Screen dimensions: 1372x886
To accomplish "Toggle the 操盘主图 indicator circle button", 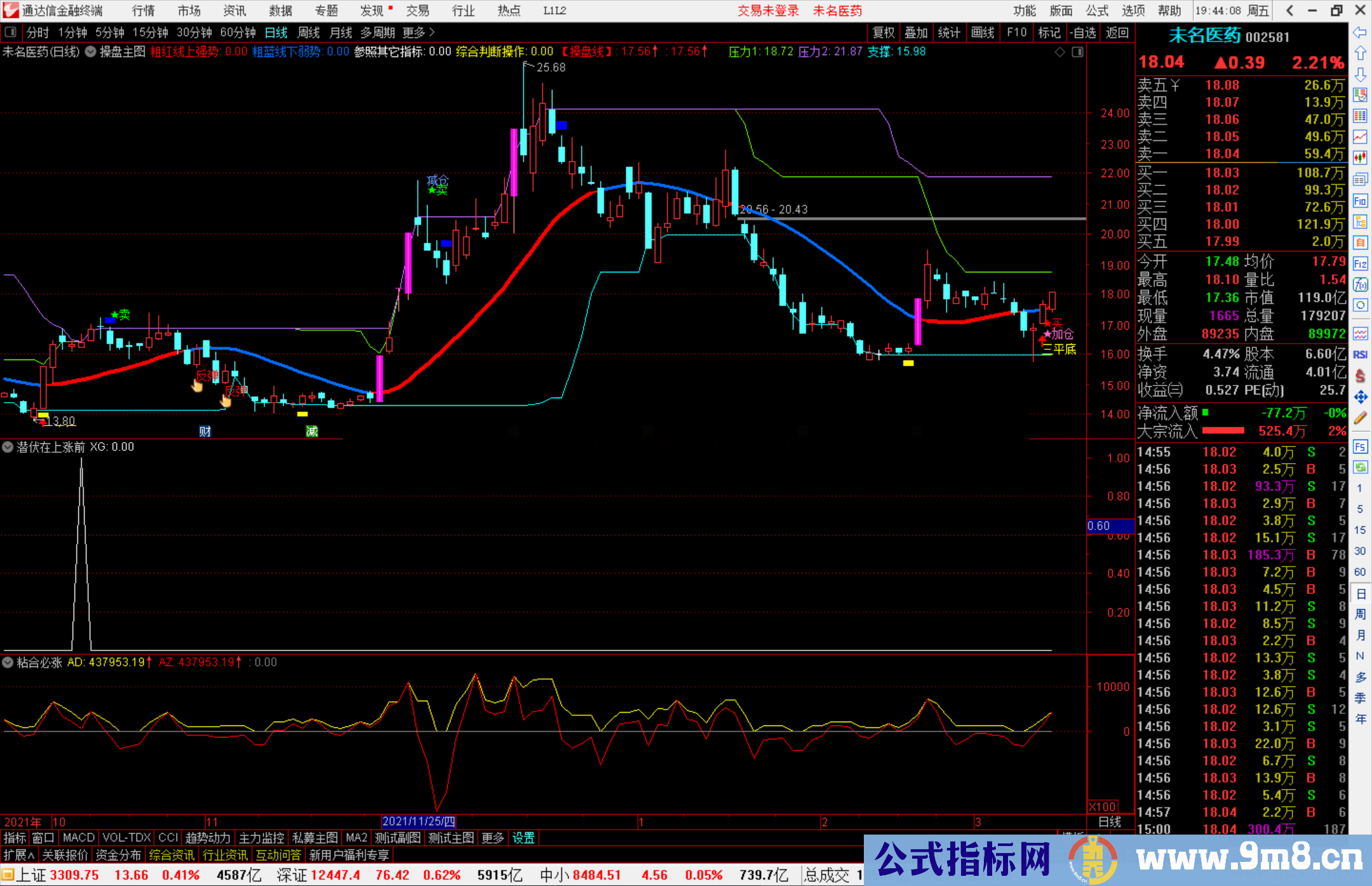I will tap(91, 51).
